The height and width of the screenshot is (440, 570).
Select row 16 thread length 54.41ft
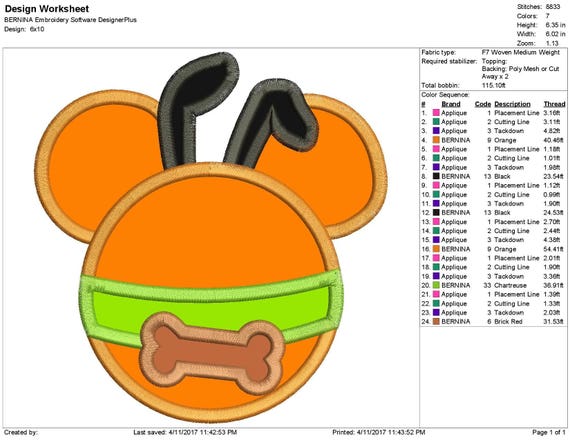pos(553,249)
